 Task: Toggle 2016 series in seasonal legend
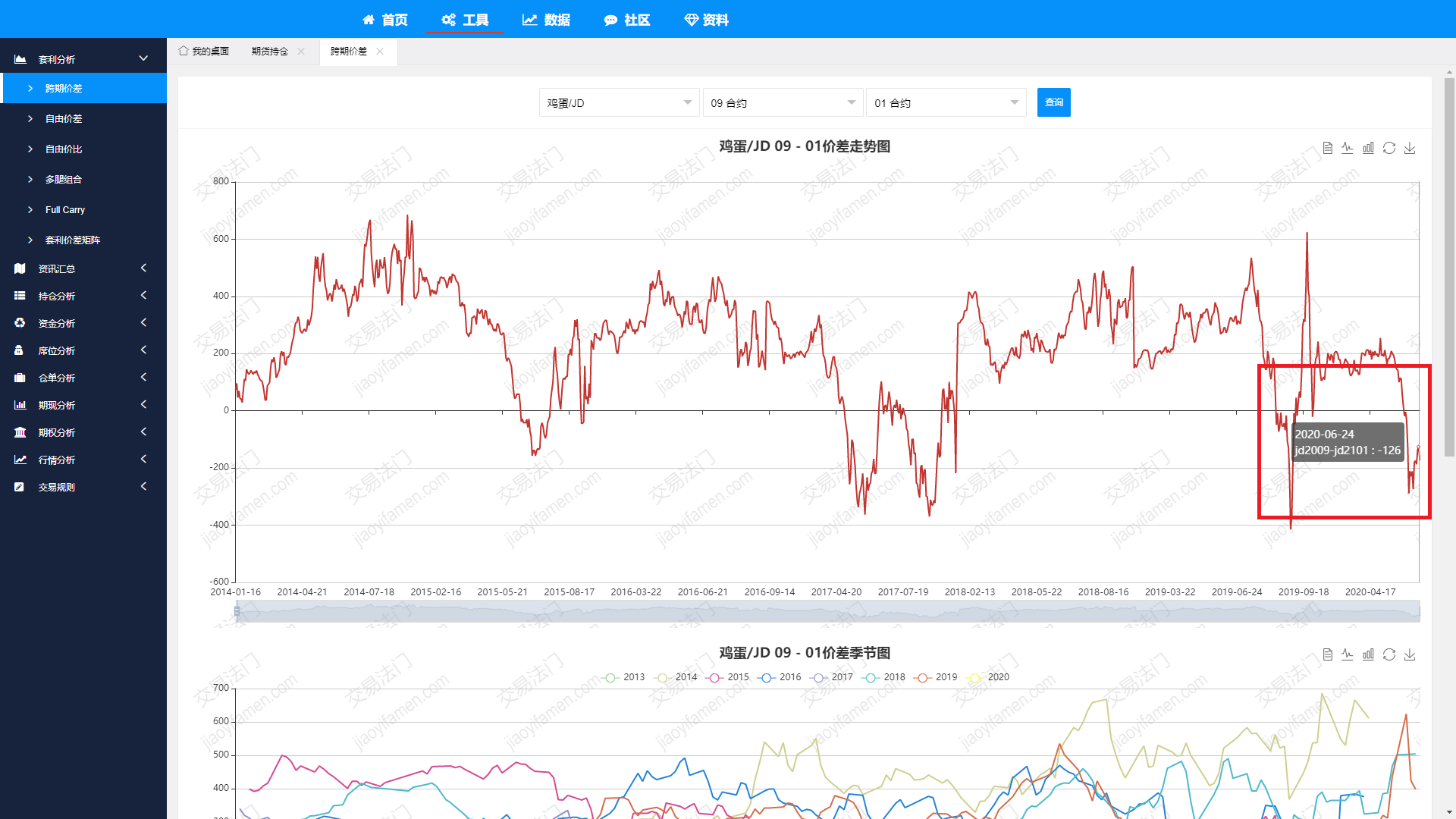pyautogui.click(x=780, y=677)
